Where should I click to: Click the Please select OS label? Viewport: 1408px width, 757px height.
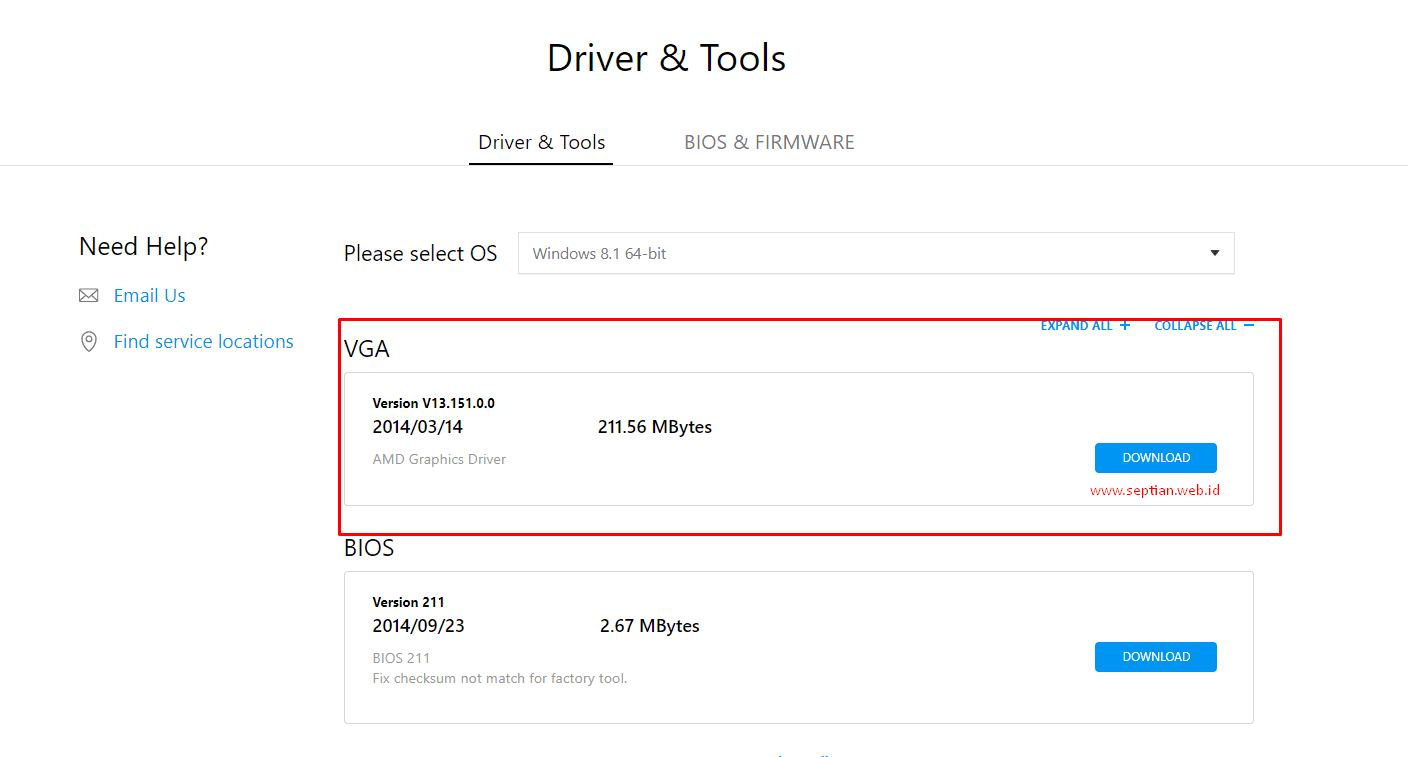point(421,254)
